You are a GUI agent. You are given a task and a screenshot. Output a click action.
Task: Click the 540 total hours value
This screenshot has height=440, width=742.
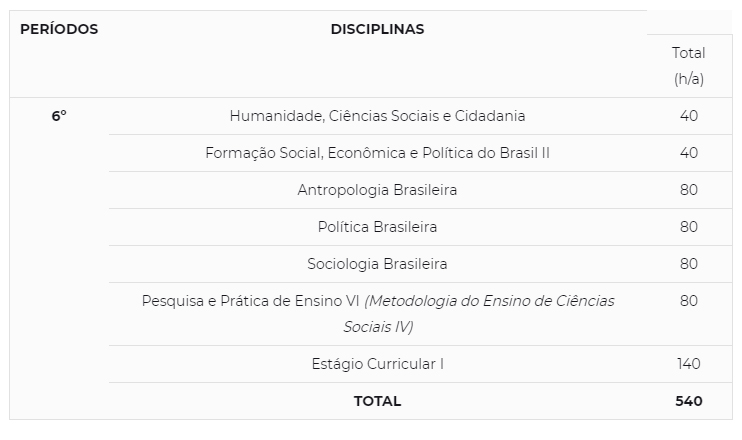tap(688, 401)
